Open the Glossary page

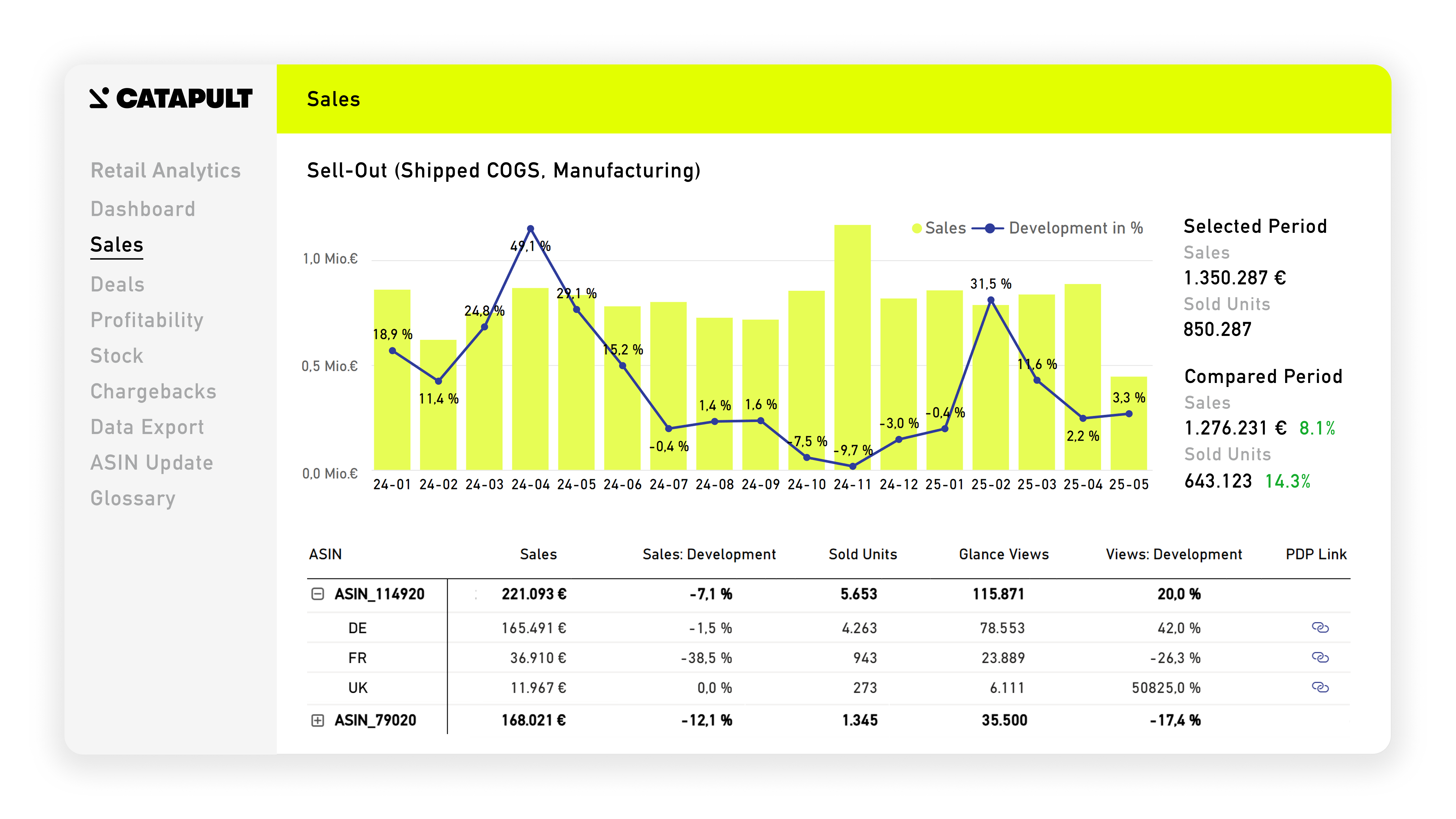(x=133, y=498)
